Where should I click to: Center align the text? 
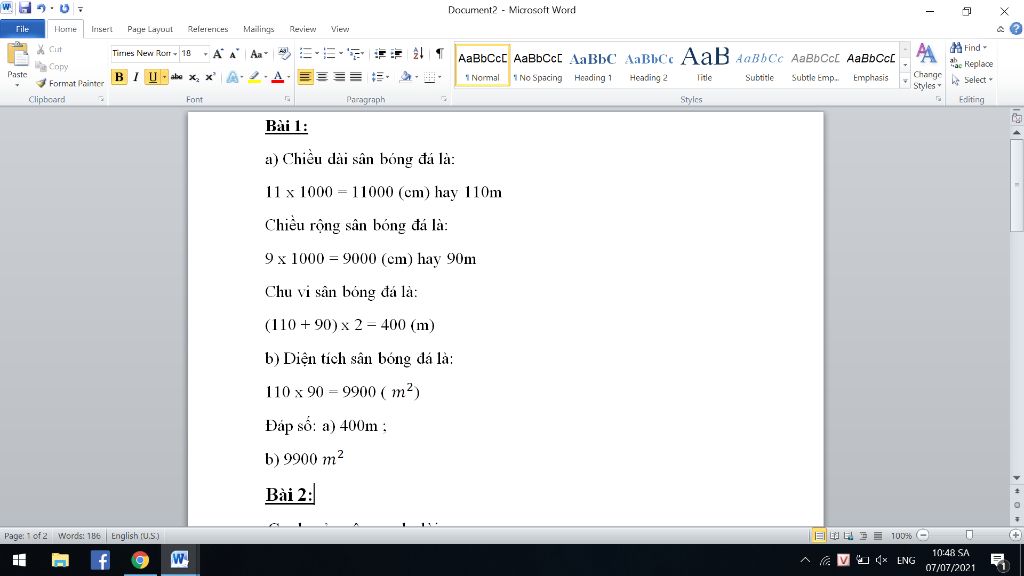pyautogui.click(x=322, y=77)
